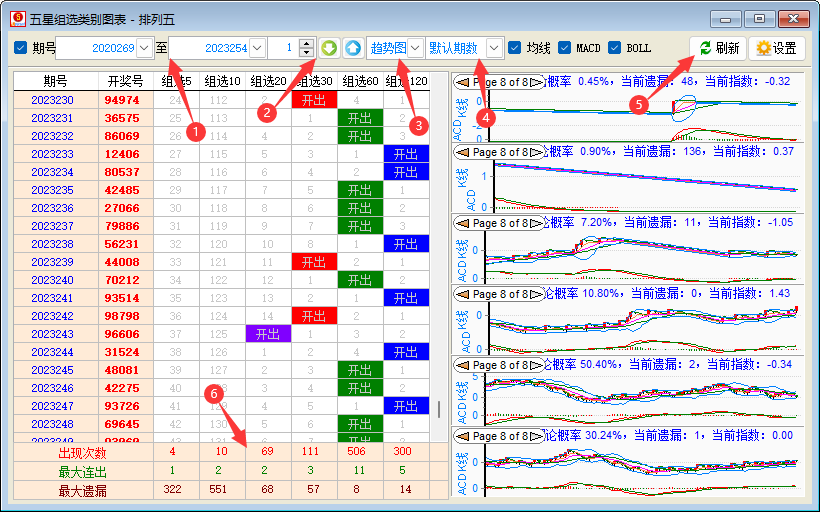Disable the MACD indicator checkbox

click(565, 48)
